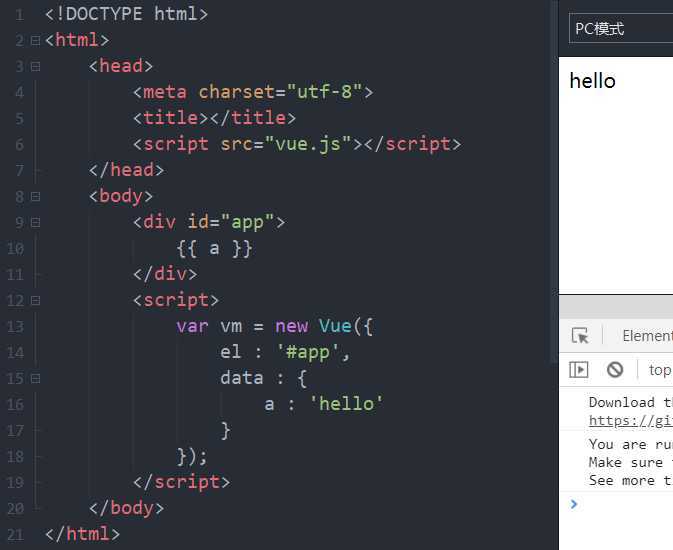
Task: Click the "vue.js" src value
Action: pos(308,145)
